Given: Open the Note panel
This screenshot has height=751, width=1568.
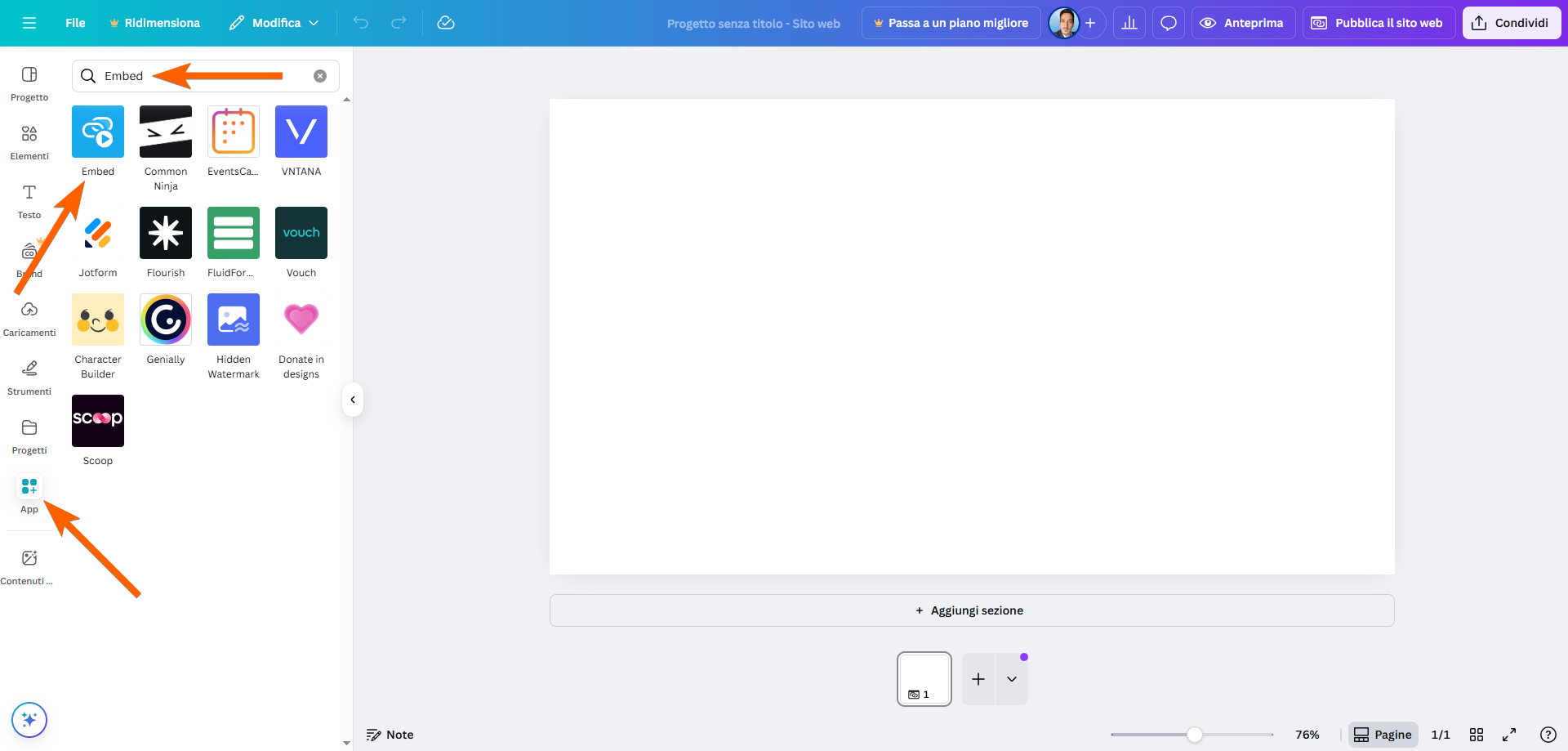Looking at the screenshot, I should click(x=390, y=735).
